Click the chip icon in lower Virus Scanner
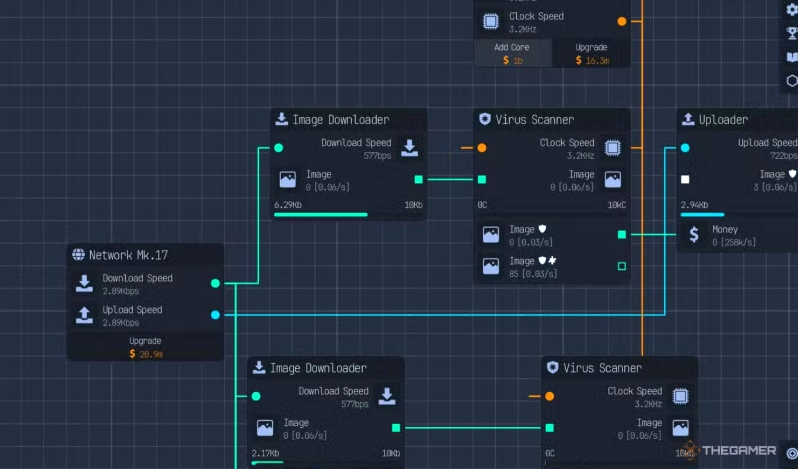Image resolution: width=798 pixels, height=469 pixels. point(680,396)
